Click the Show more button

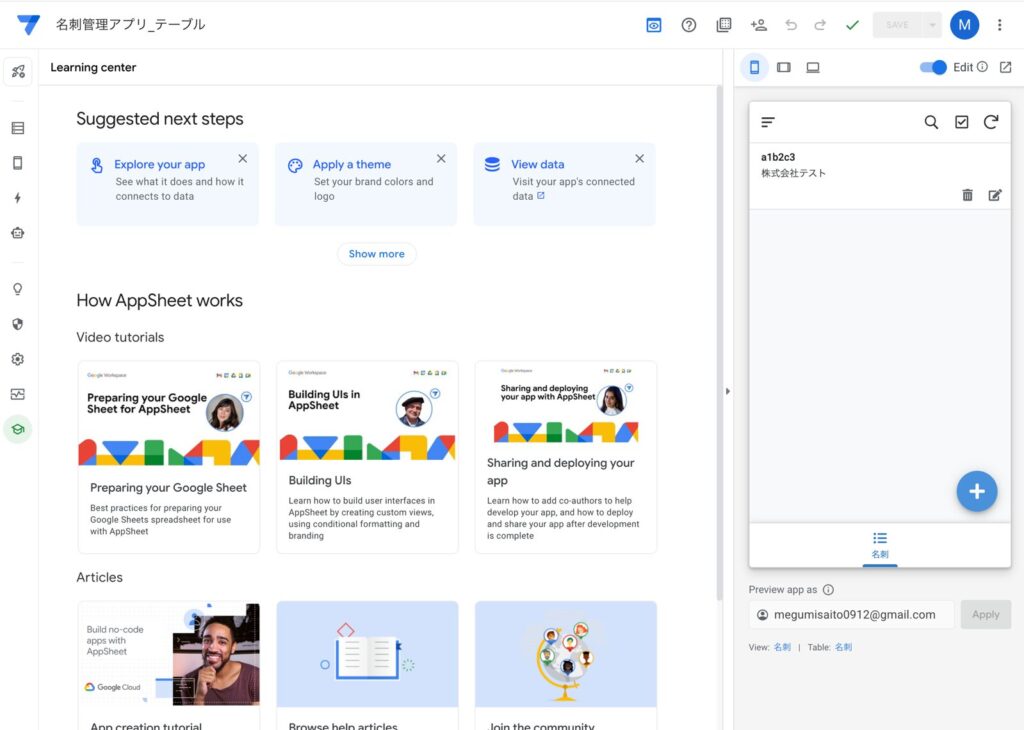pyautogui.click(x=376, y=254)
